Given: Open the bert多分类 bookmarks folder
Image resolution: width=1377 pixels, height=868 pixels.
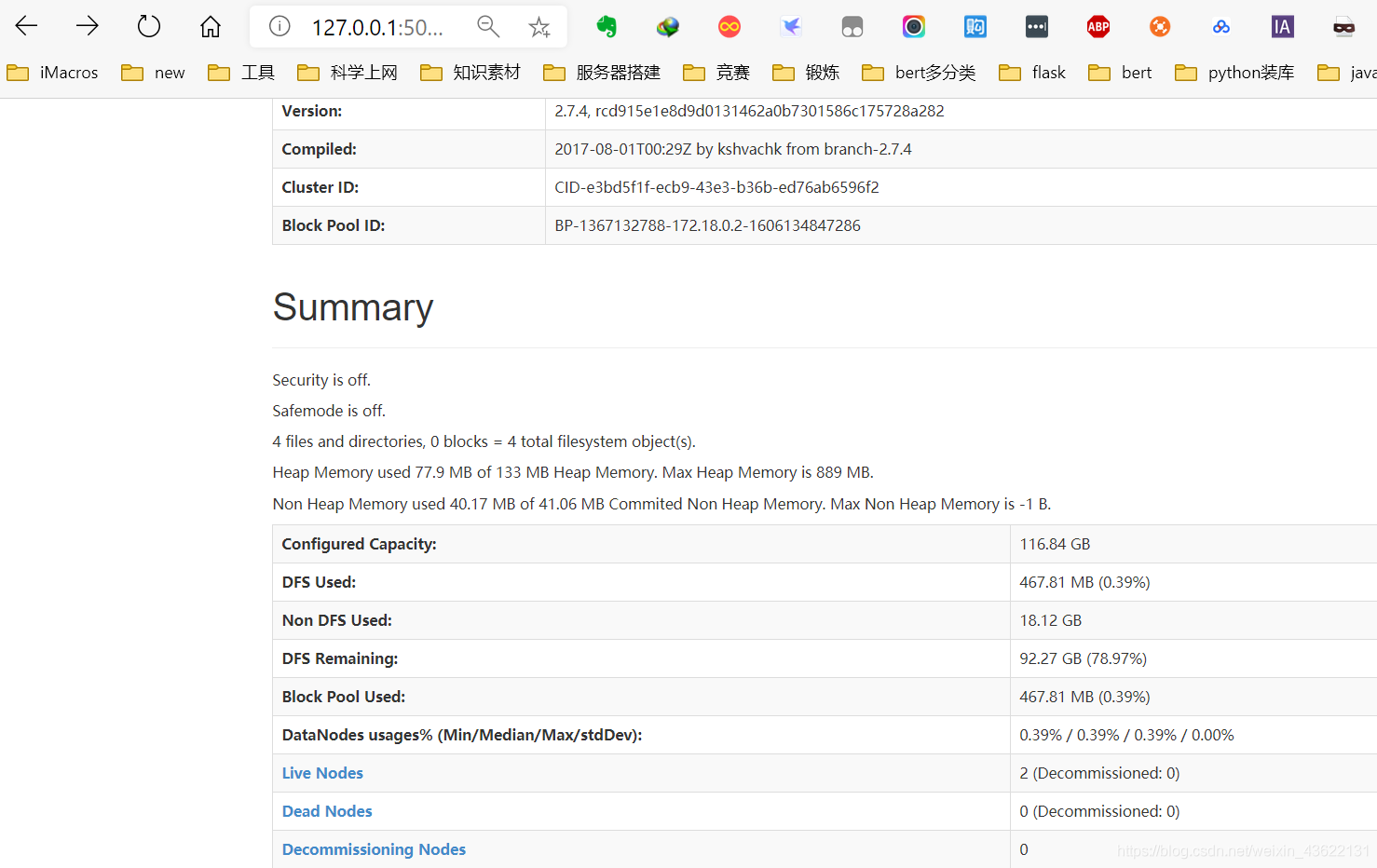Looking at the screenshot, I should tap(919, 73).
